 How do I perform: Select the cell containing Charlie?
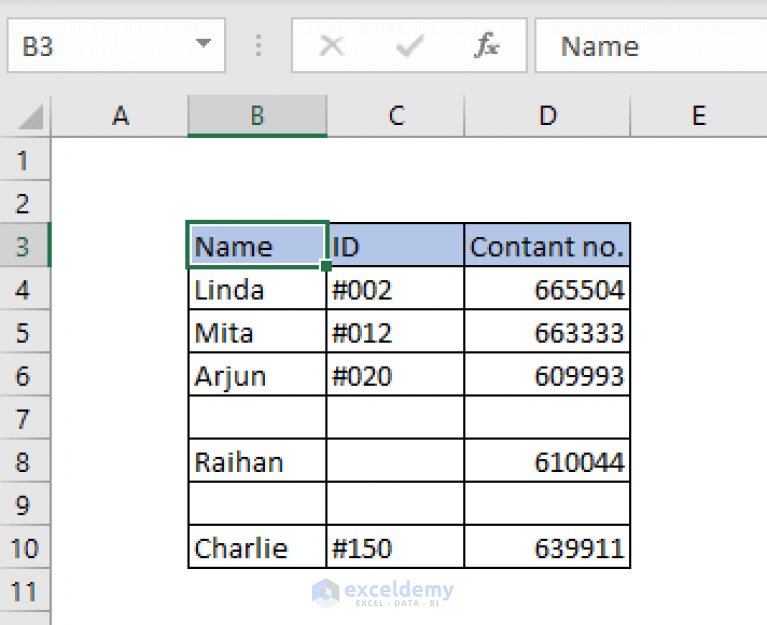click(x=257, y=546)
